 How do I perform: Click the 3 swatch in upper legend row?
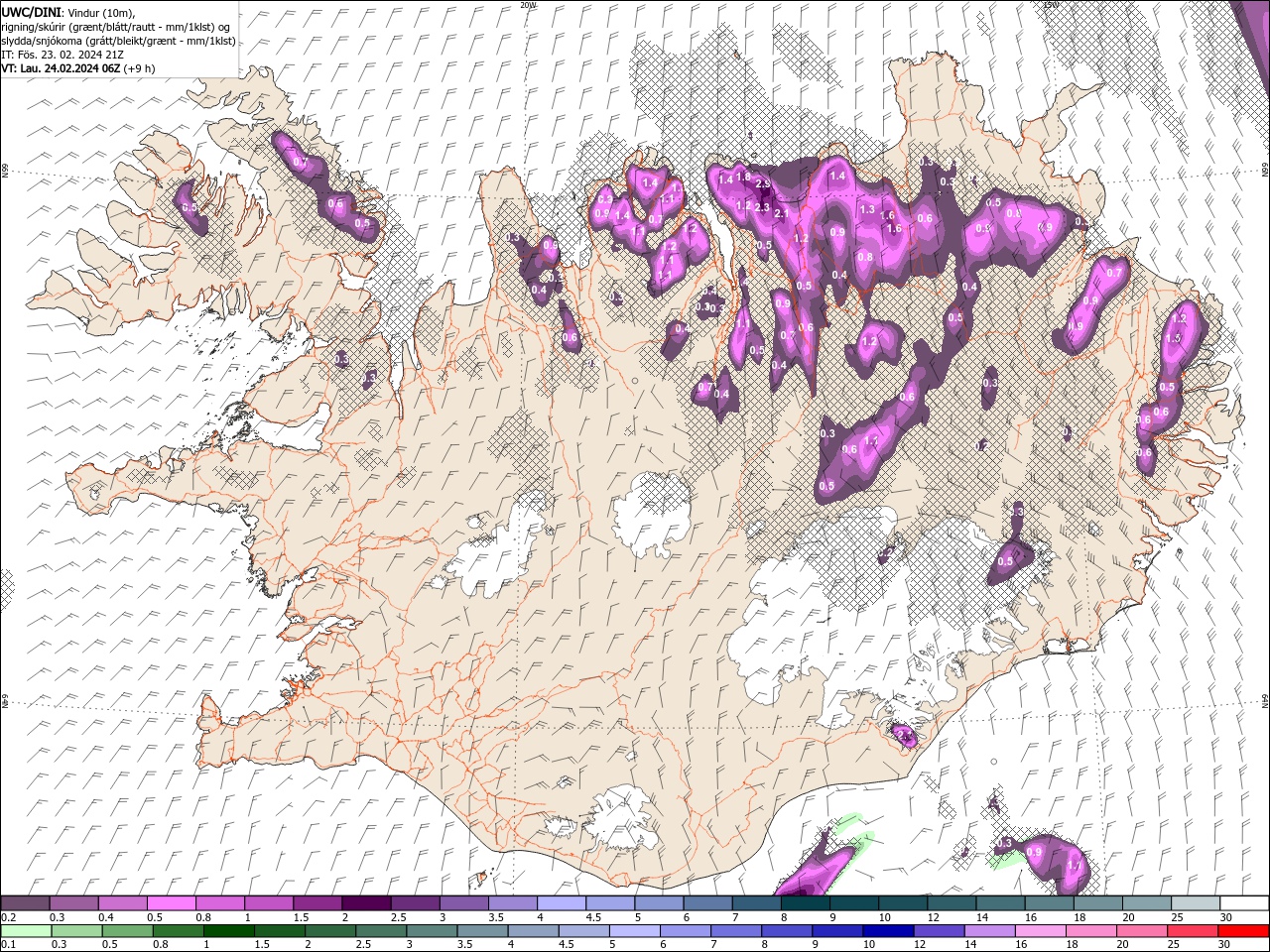[463, 903]
